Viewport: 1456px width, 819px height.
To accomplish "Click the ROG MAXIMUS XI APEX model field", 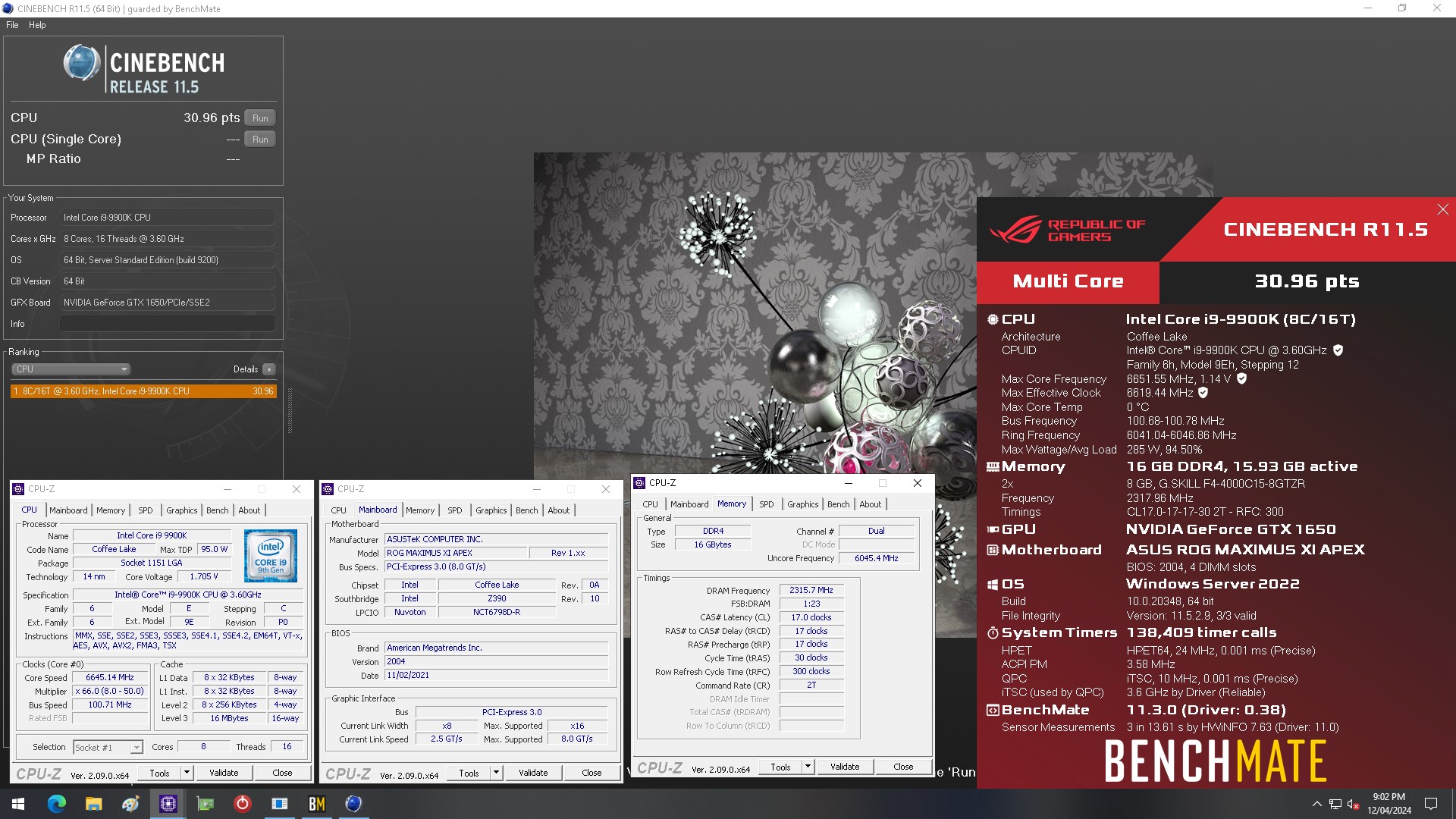I will (455, 553).
